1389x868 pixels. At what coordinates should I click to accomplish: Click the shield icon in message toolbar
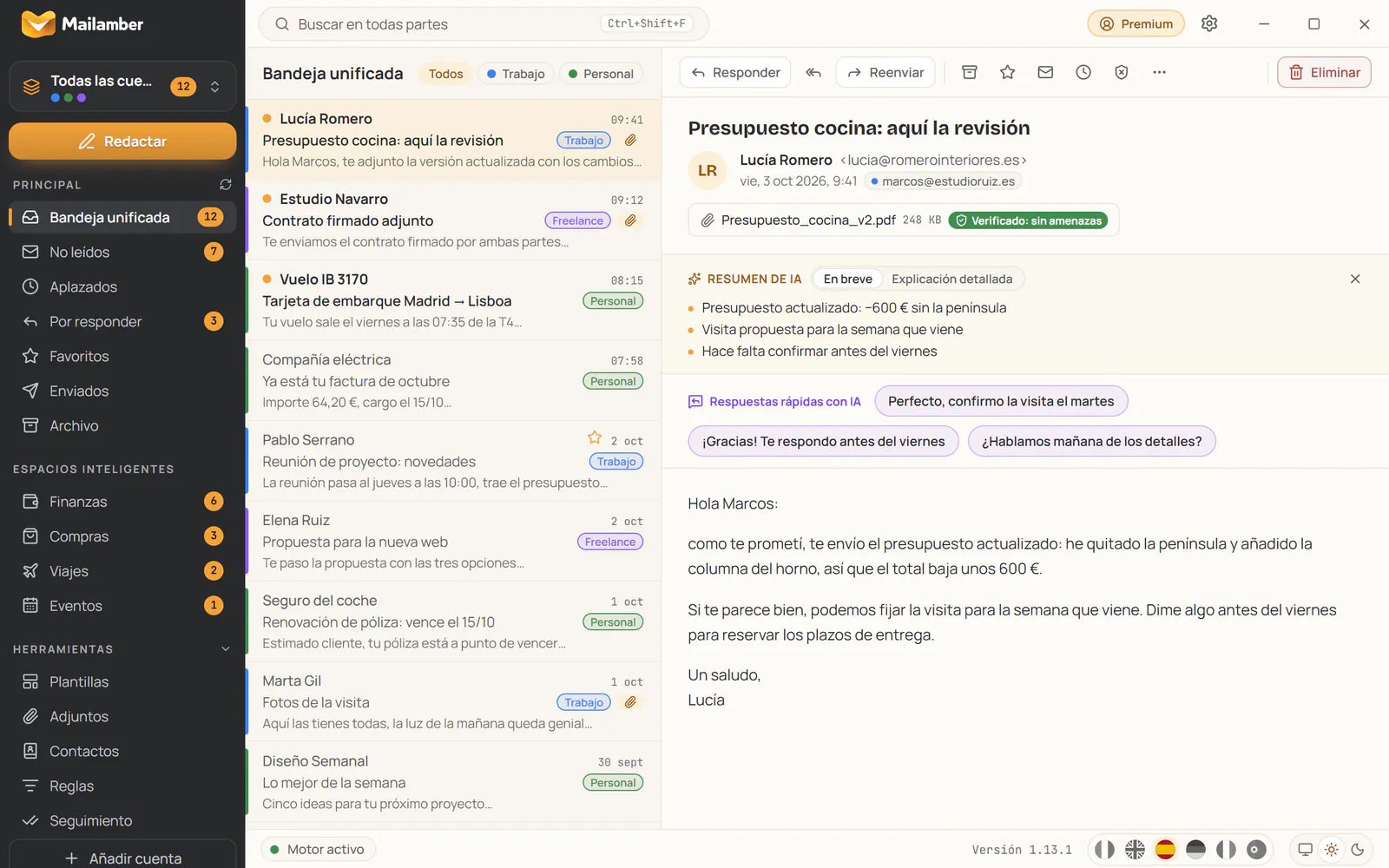[x=1122, y=73]
